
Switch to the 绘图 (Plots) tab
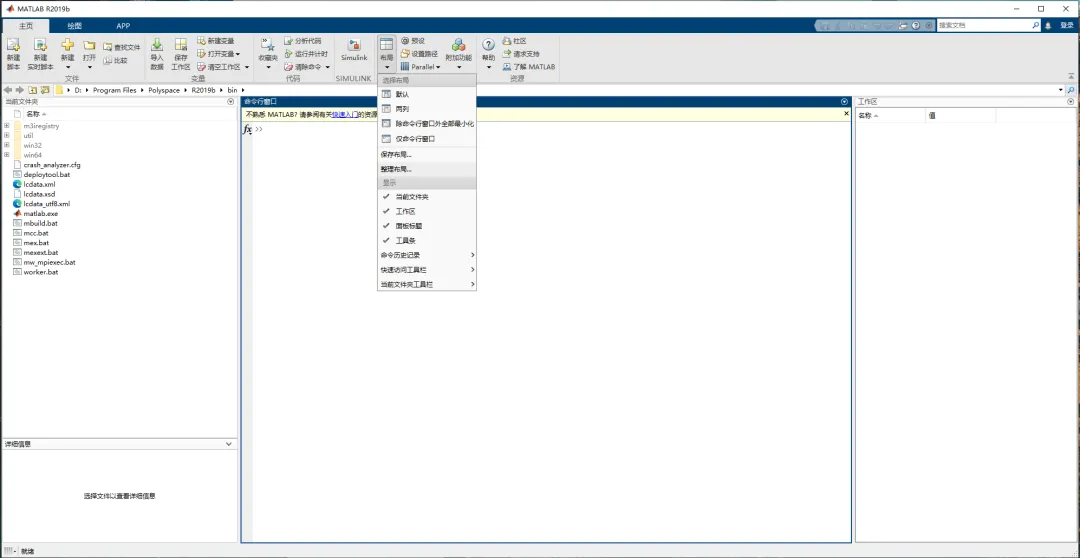74,25
